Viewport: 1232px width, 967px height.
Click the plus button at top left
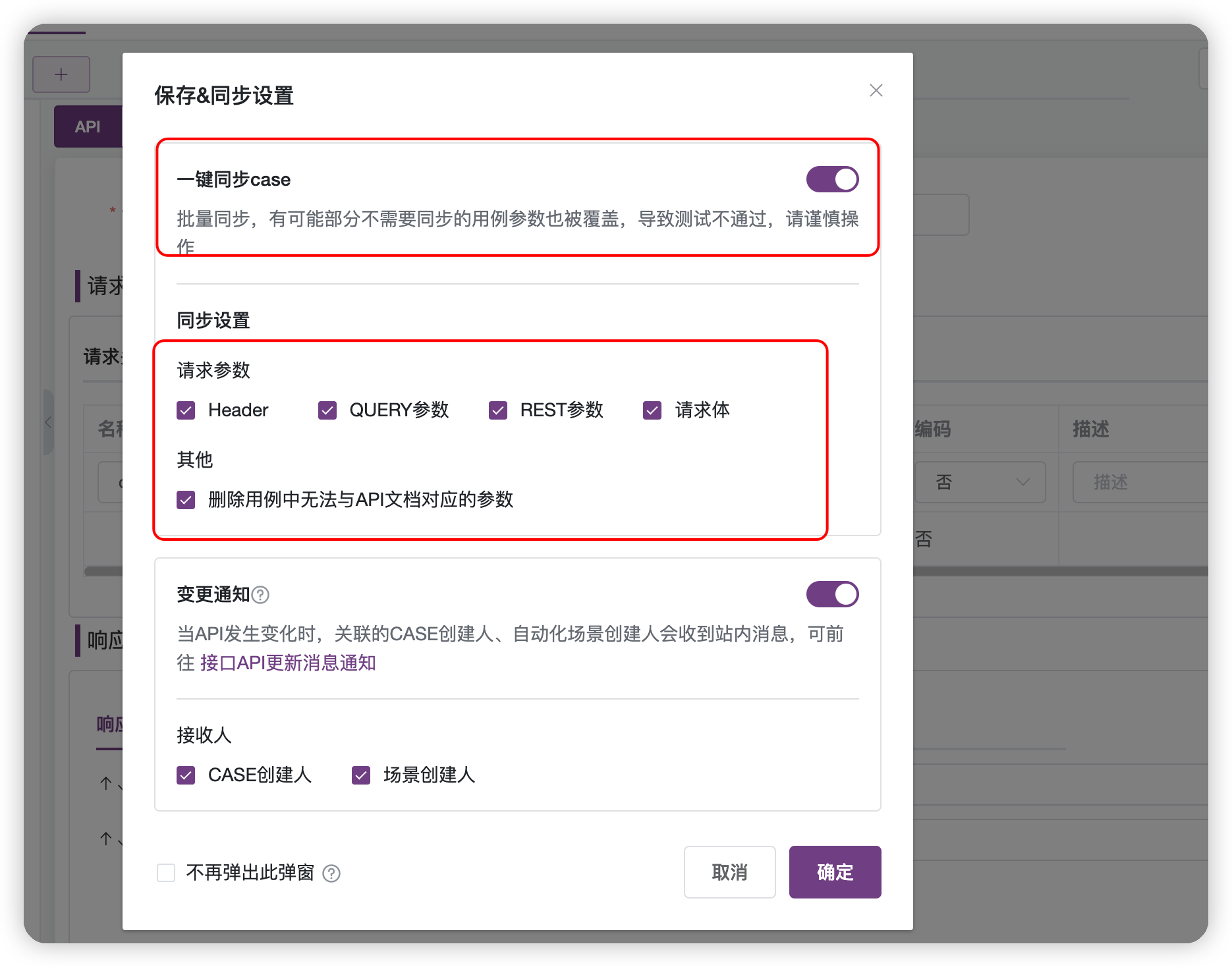pos(61,74)
